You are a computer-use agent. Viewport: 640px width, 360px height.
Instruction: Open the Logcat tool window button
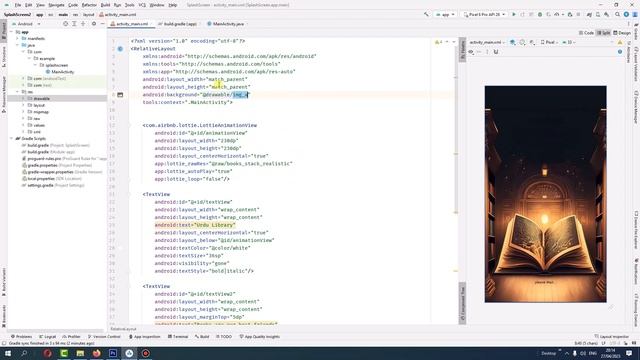point(47,337)
